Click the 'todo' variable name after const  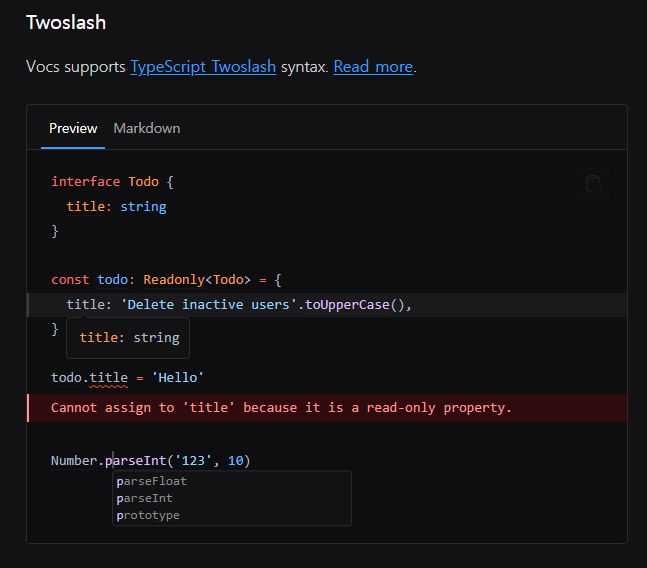113,280
